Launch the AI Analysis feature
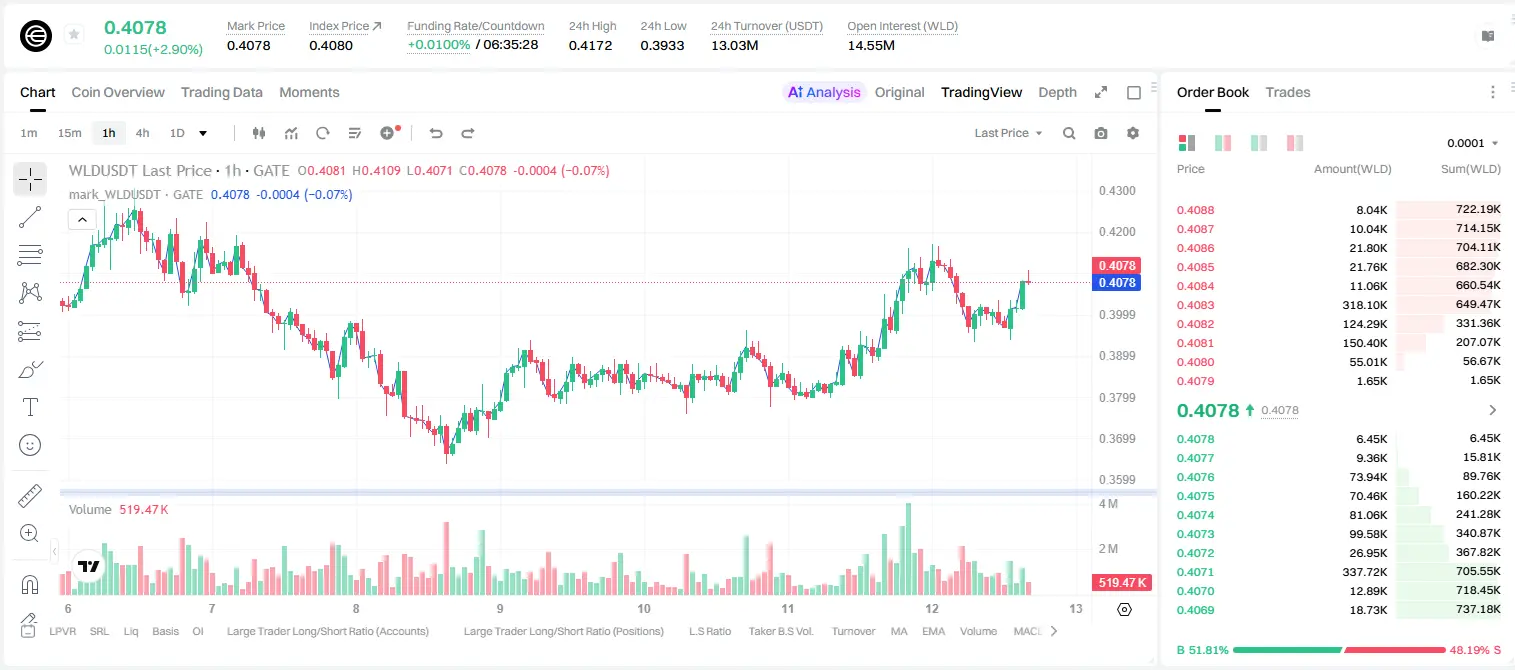 [824, 92]
